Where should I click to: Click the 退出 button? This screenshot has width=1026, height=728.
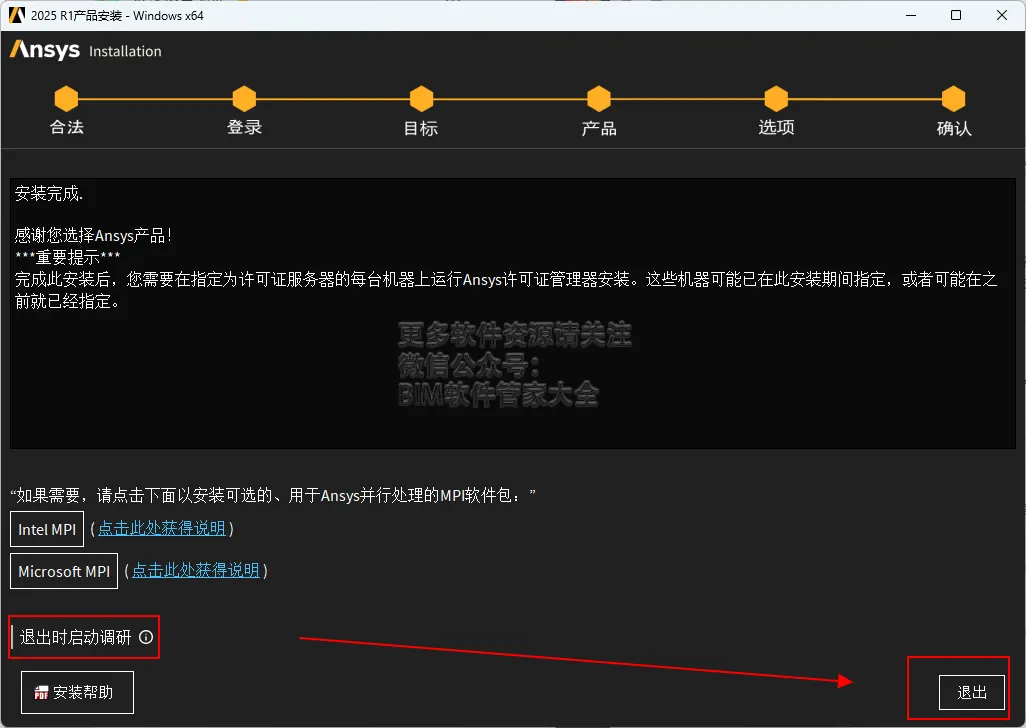click(972, 692)
